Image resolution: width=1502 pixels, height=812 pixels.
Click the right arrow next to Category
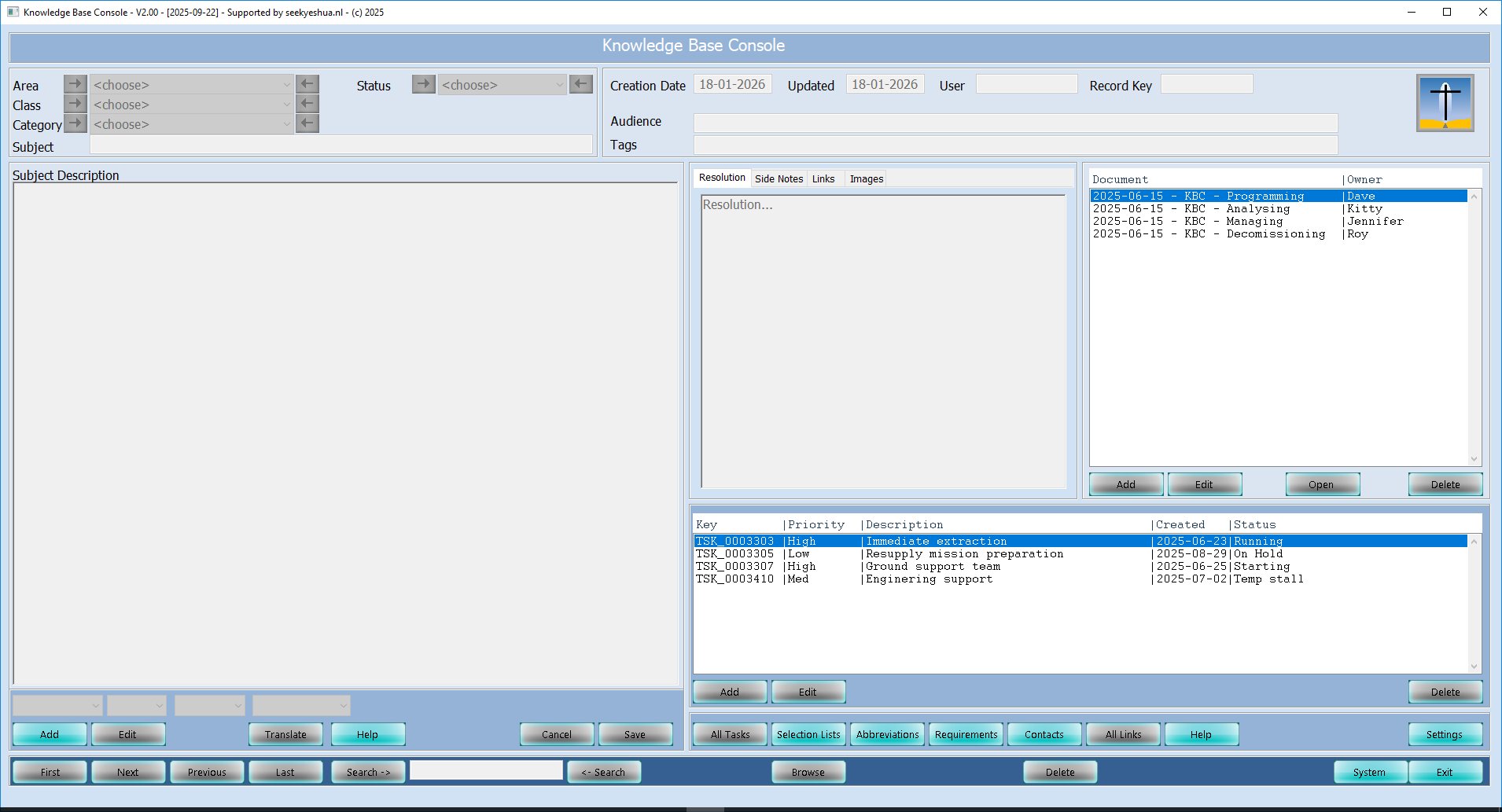click(x=75, y=123)
